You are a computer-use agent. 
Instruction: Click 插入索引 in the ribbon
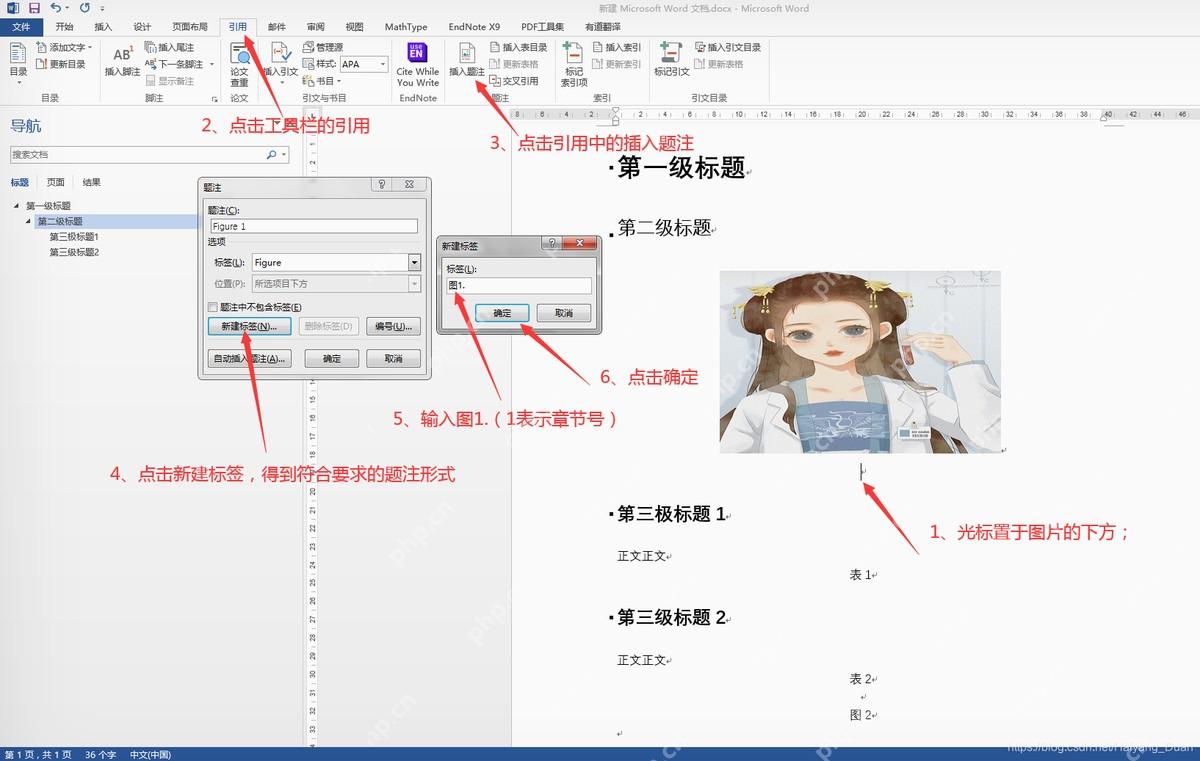pyautogui.click(x=617, y=47)
